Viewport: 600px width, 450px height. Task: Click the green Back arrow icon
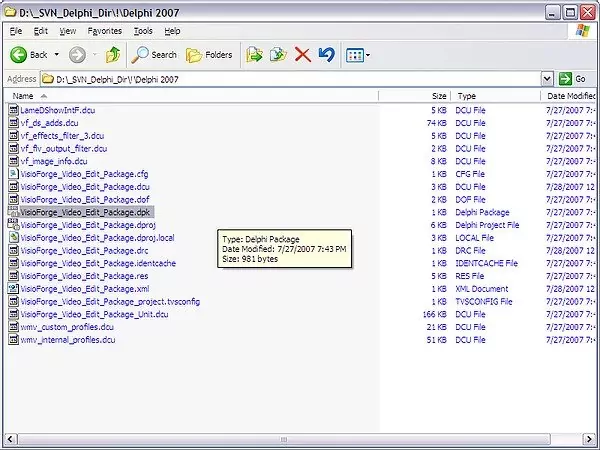(x=18, y=55)
